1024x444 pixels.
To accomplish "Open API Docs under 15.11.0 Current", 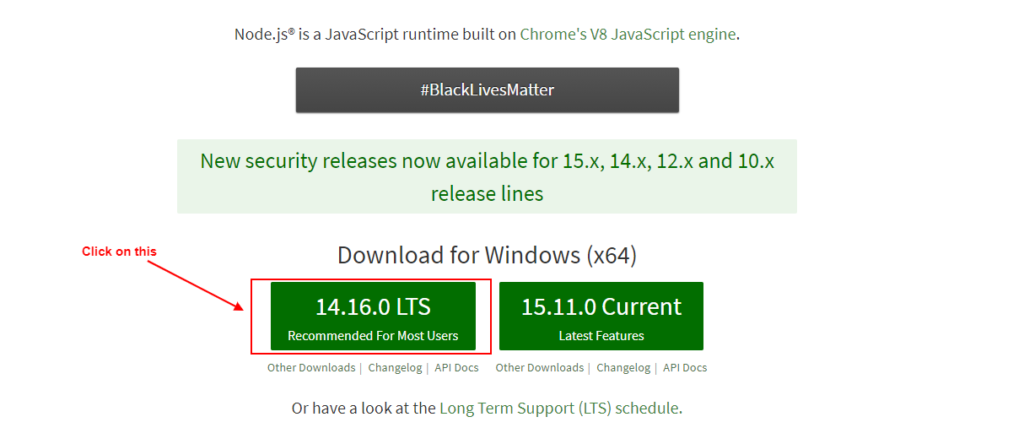I will click(685, 368).
